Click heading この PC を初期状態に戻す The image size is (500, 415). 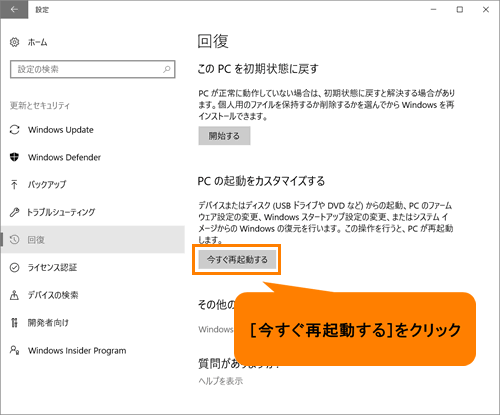click(x=258, y=69)
